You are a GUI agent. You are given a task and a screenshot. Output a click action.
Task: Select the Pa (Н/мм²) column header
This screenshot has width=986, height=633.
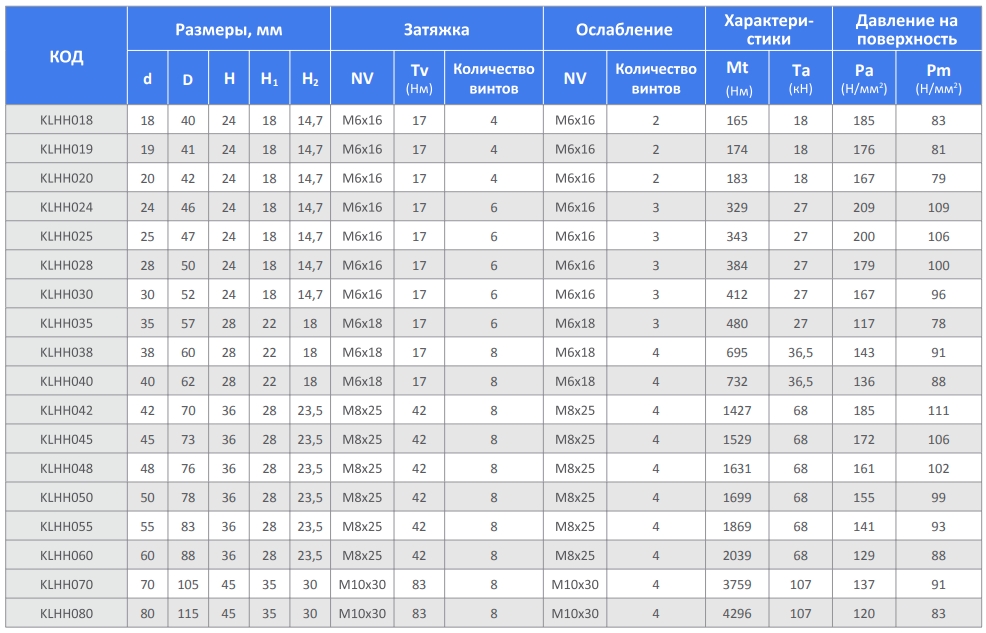pos(864,79)
